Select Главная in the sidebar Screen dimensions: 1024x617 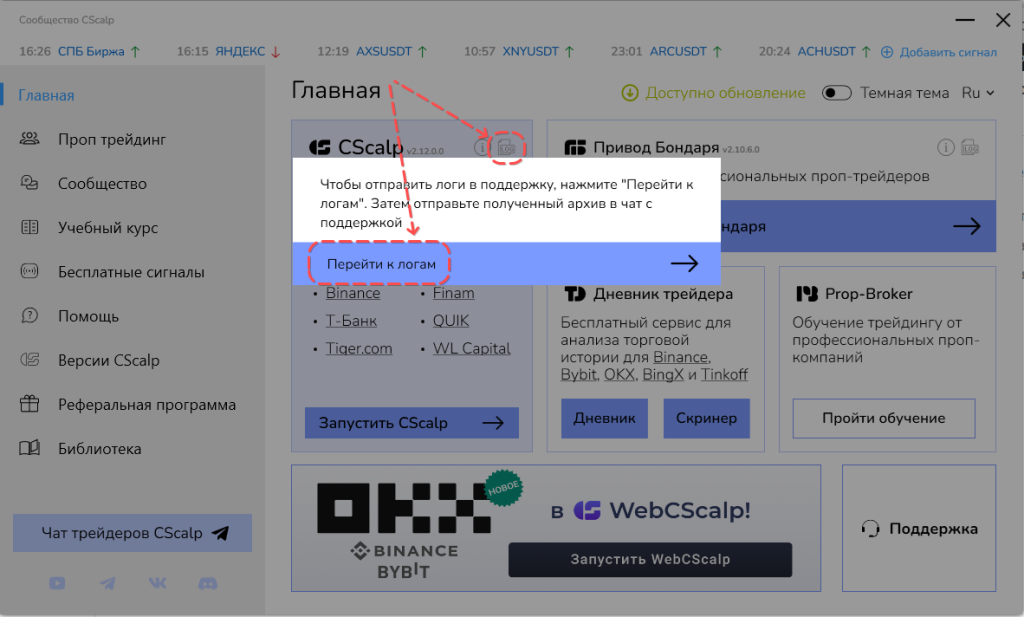[46, 95]
